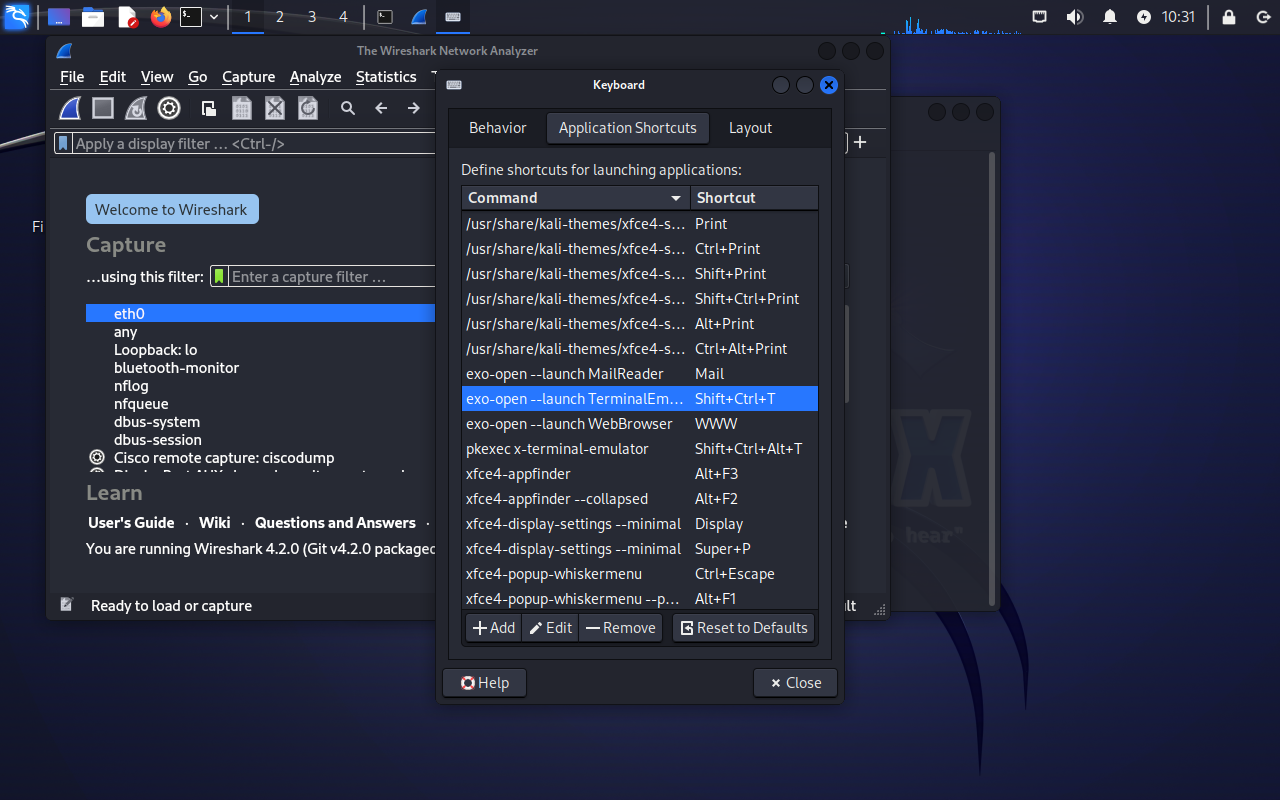Select the Application Shortcuts tab
This screenshot has height=800, width=1280.
pyautogui.click(x=627, y=128)
